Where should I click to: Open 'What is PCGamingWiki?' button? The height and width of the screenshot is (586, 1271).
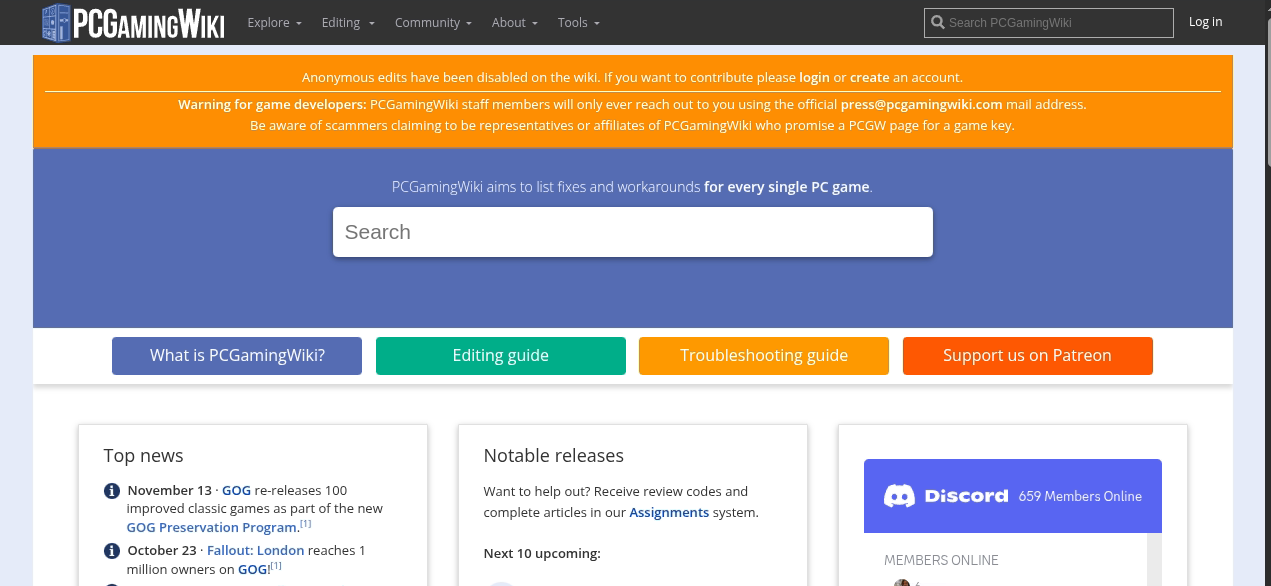coord(237,356)
